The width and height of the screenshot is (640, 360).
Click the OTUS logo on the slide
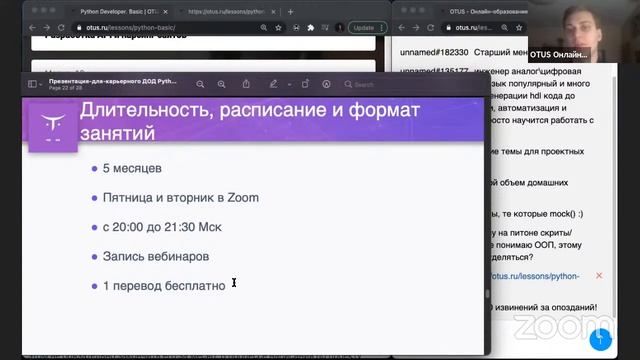53,127
